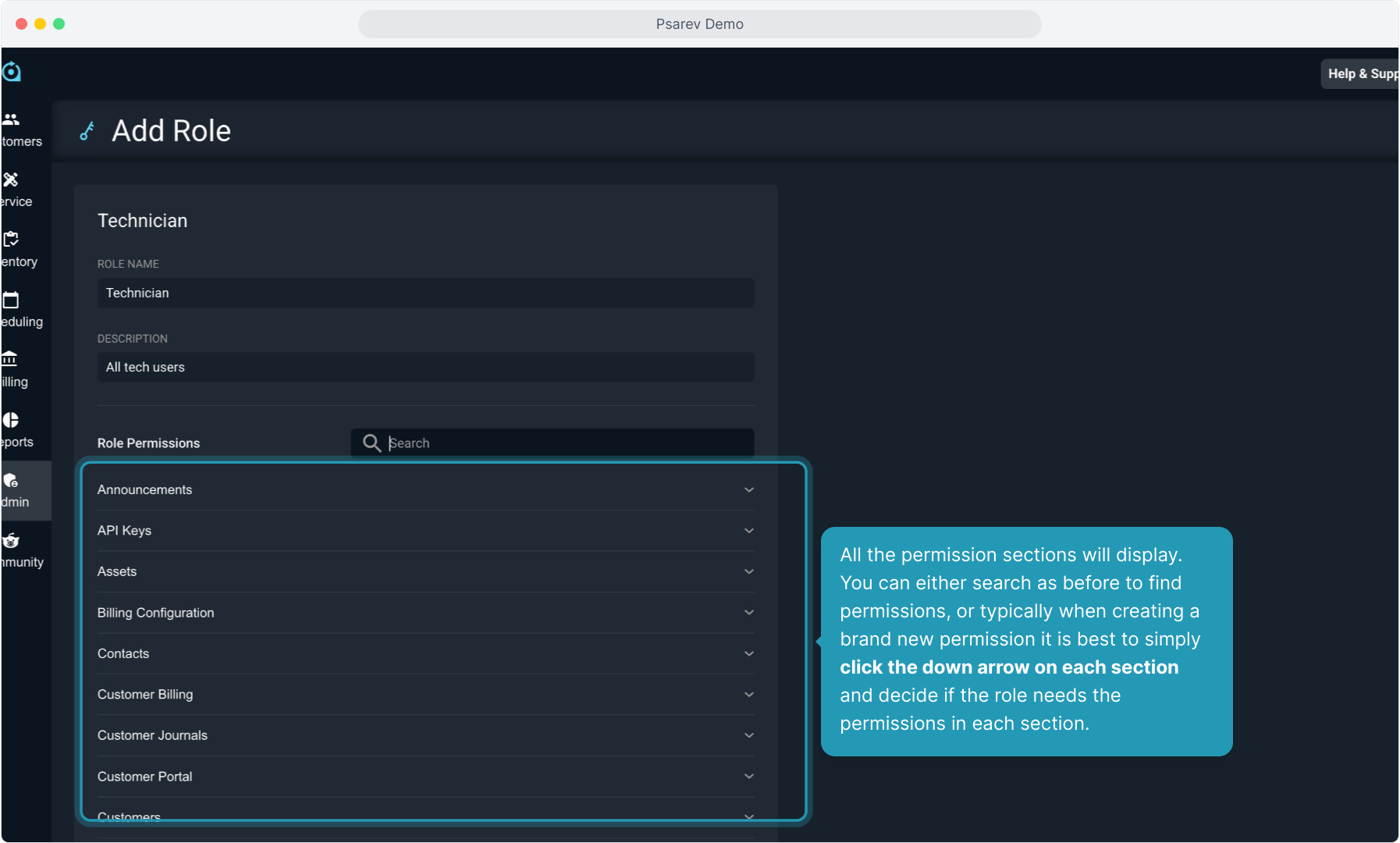This screenshot has height=843, width=1400.
Task: Expand the API Keys permission section
Action: click(748, 531)
